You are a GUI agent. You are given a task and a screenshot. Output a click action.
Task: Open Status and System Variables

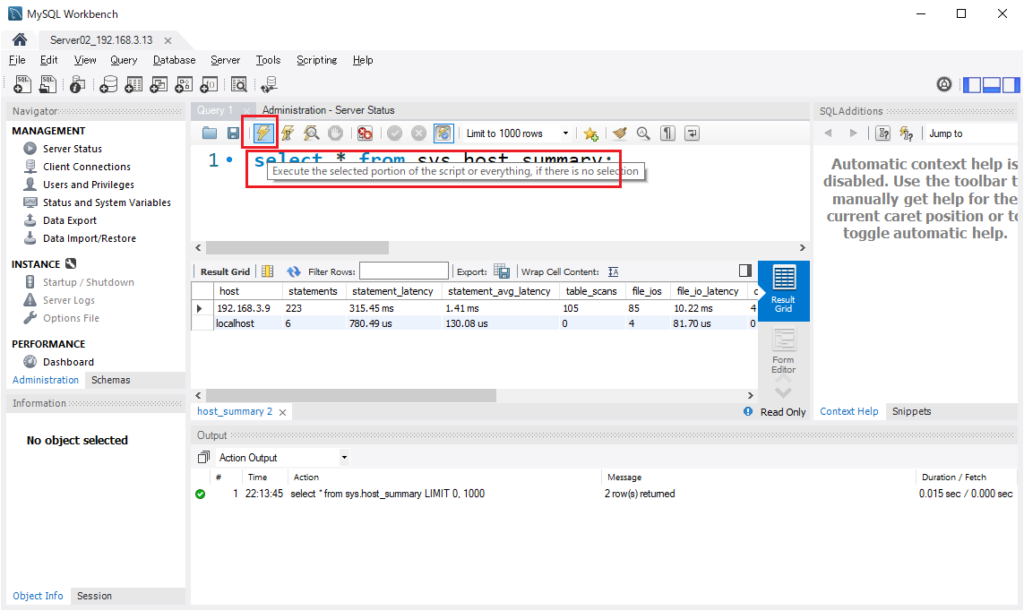coord(107,202)
